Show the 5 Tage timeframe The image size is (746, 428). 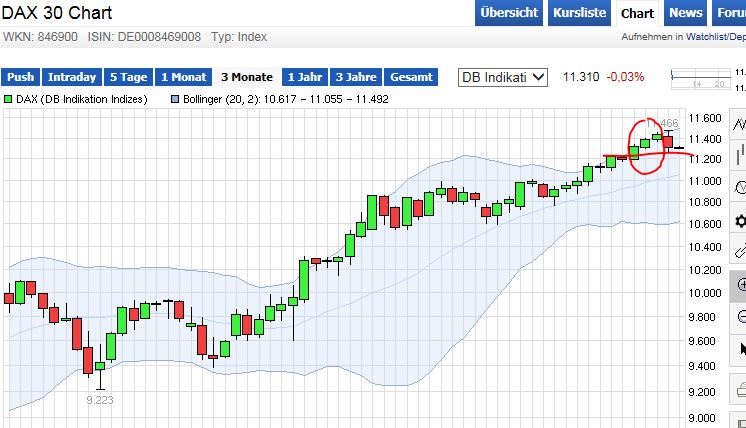[128, 77]
